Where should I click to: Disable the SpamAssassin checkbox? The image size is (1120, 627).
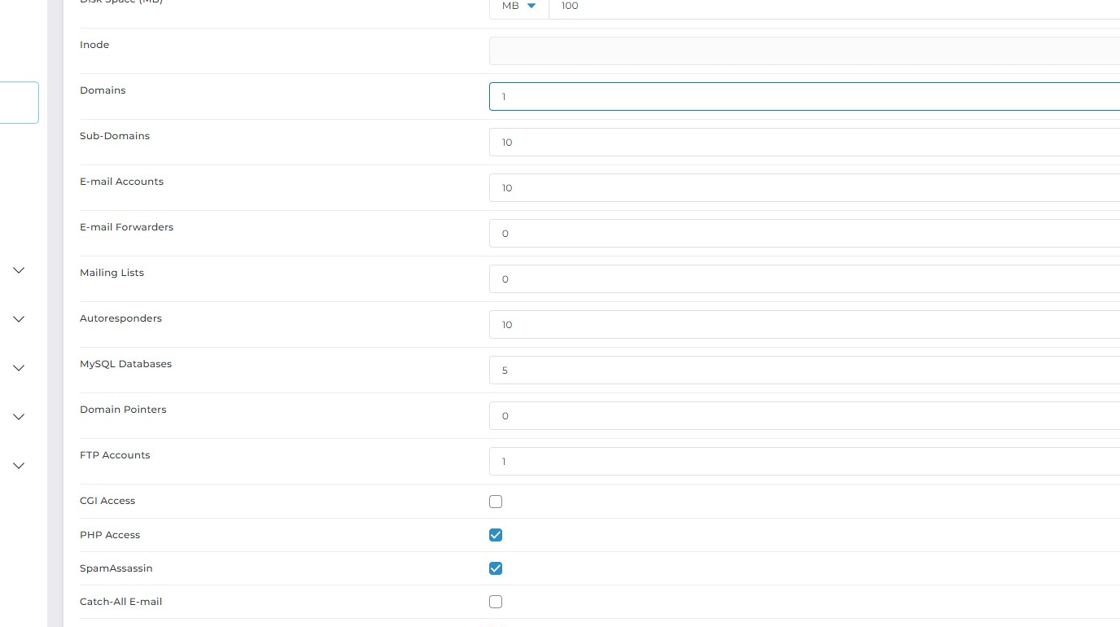[495, 569]
